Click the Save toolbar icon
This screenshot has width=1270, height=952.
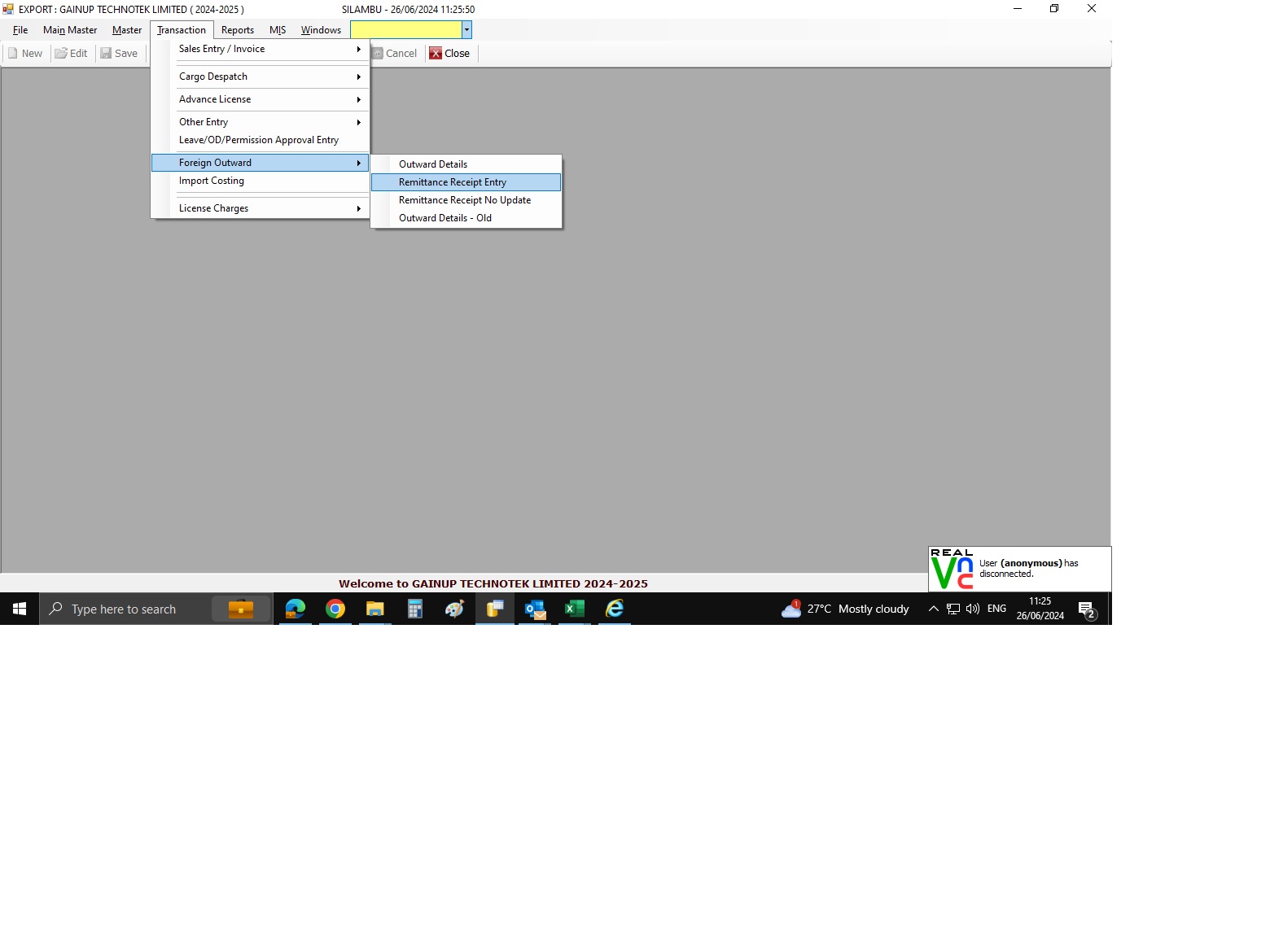(106, 54)
